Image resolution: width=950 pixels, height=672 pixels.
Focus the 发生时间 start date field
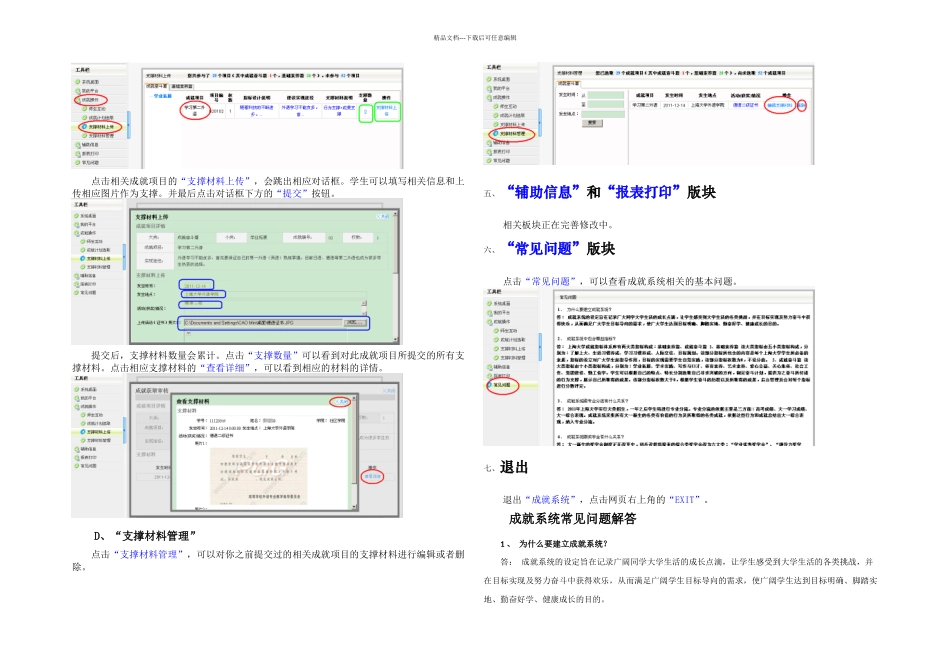coord(606,95)
